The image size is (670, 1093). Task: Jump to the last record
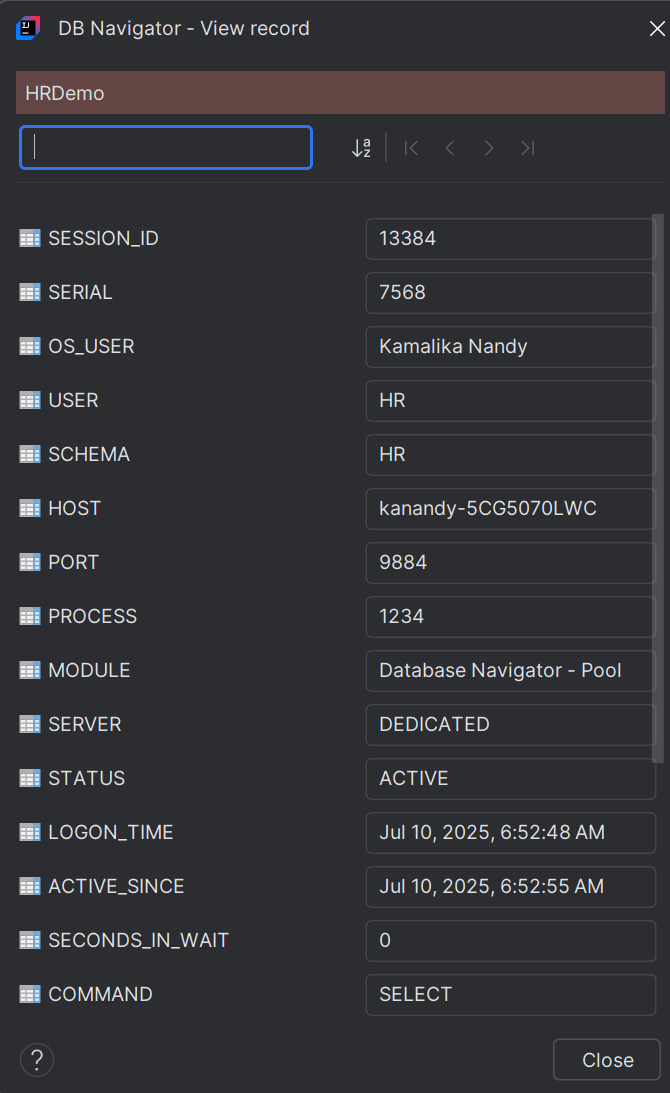coord(528,148)
